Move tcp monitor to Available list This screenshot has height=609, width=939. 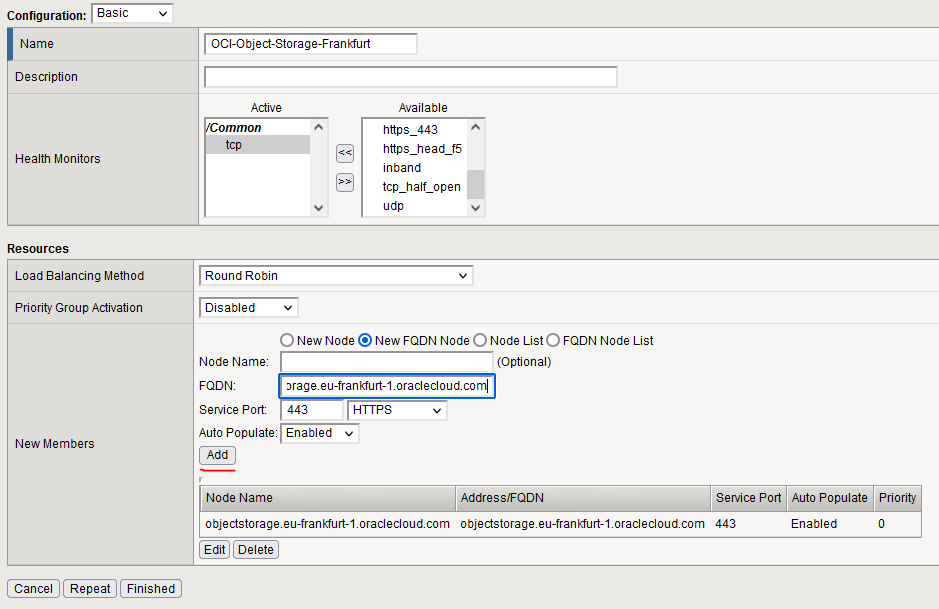click(x=344, y=182)
